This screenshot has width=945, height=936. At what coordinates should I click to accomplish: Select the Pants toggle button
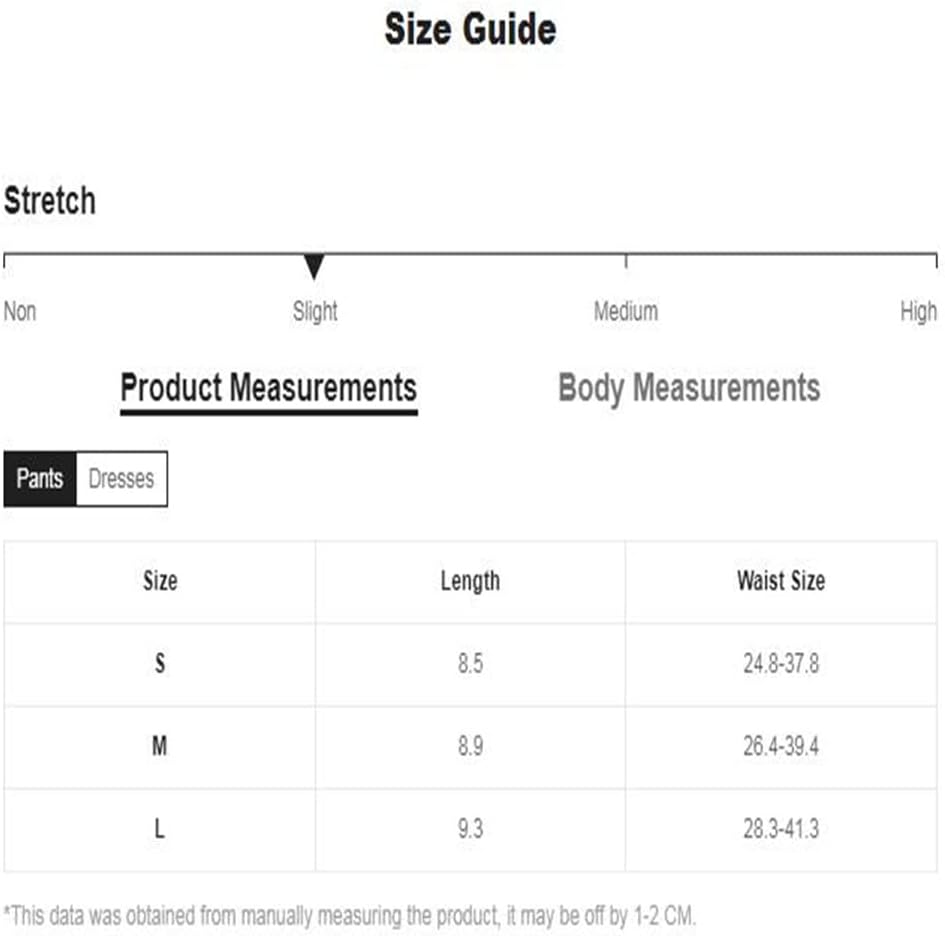click(x=40, y=479)
